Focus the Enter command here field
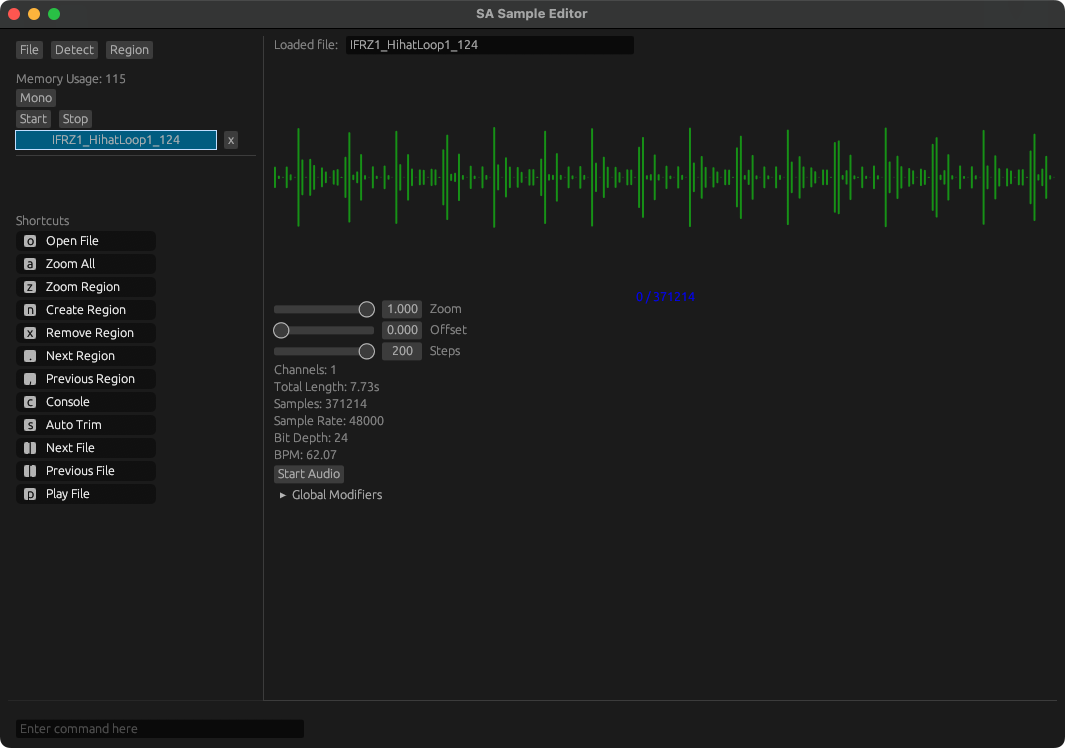 pos(160,729)
